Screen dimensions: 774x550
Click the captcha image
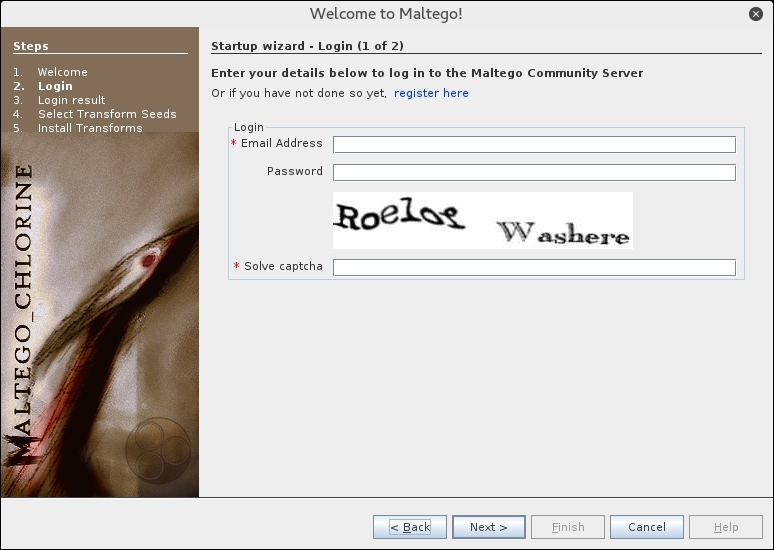click(x=483, y=220)
